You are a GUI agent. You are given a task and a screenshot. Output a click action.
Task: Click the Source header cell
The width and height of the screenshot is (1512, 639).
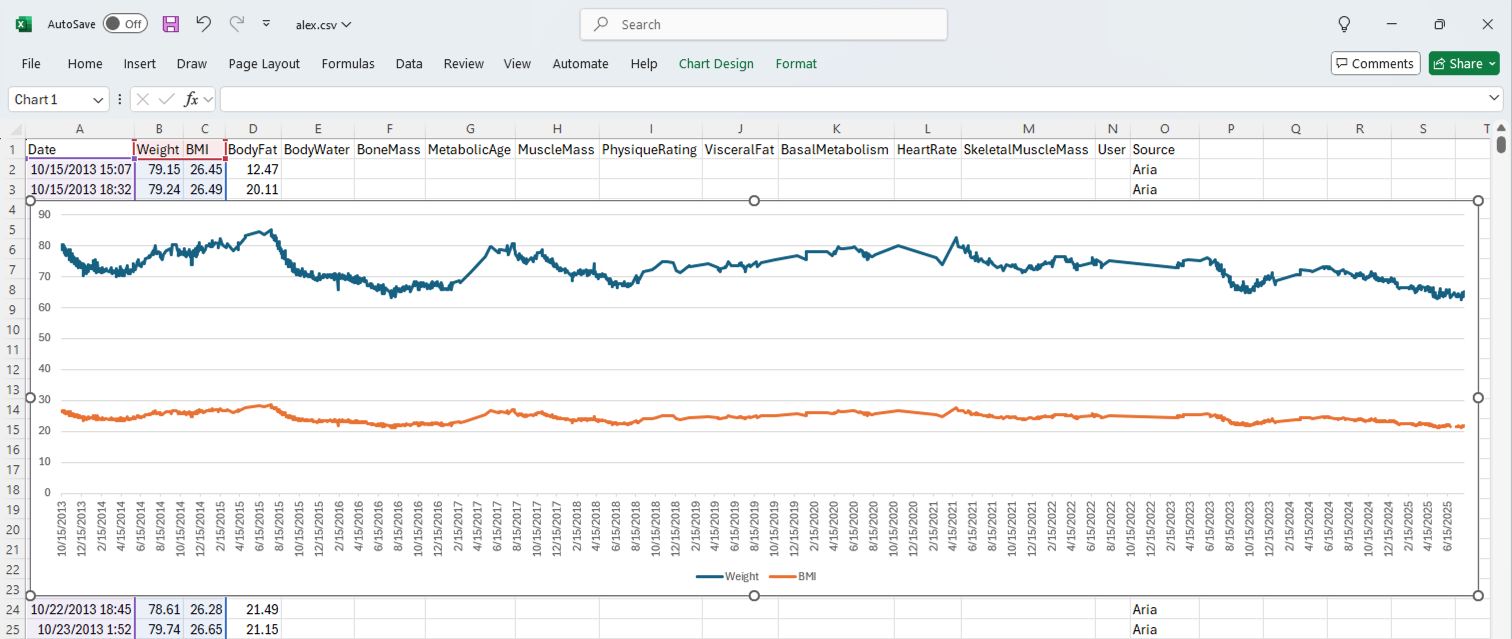pos(1164,149)
